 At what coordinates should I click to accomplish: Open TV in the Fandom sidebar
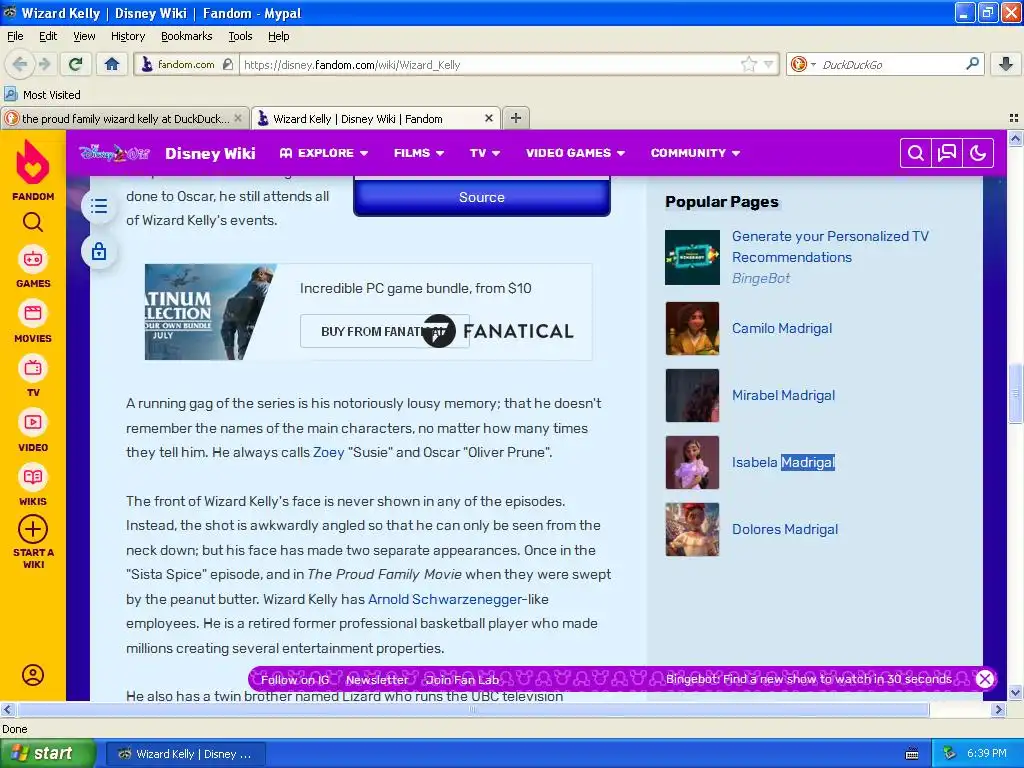pos(33,377)
